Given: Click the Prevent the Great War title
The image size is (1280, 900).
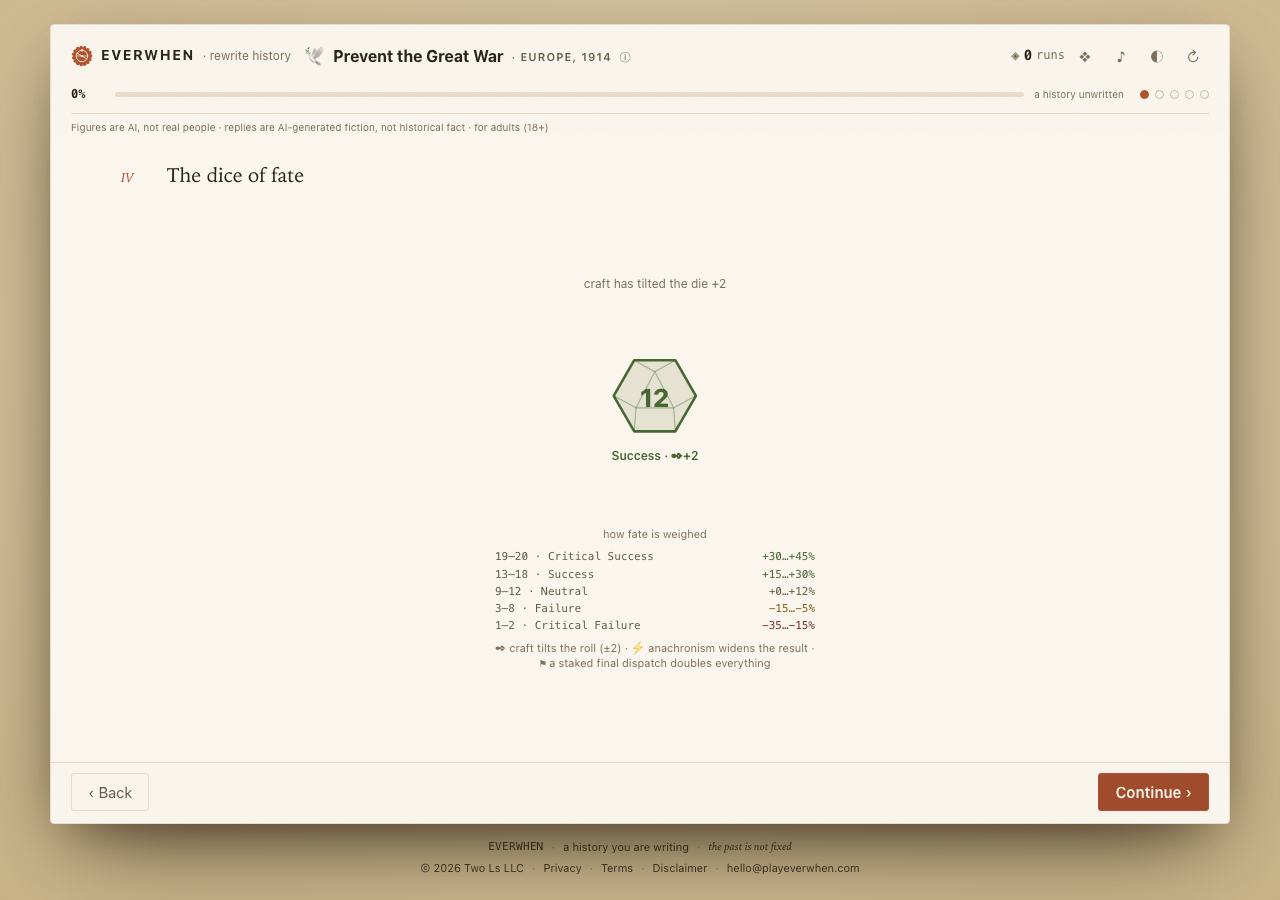Looking at the screenshot, I should [x=418, y=56].
